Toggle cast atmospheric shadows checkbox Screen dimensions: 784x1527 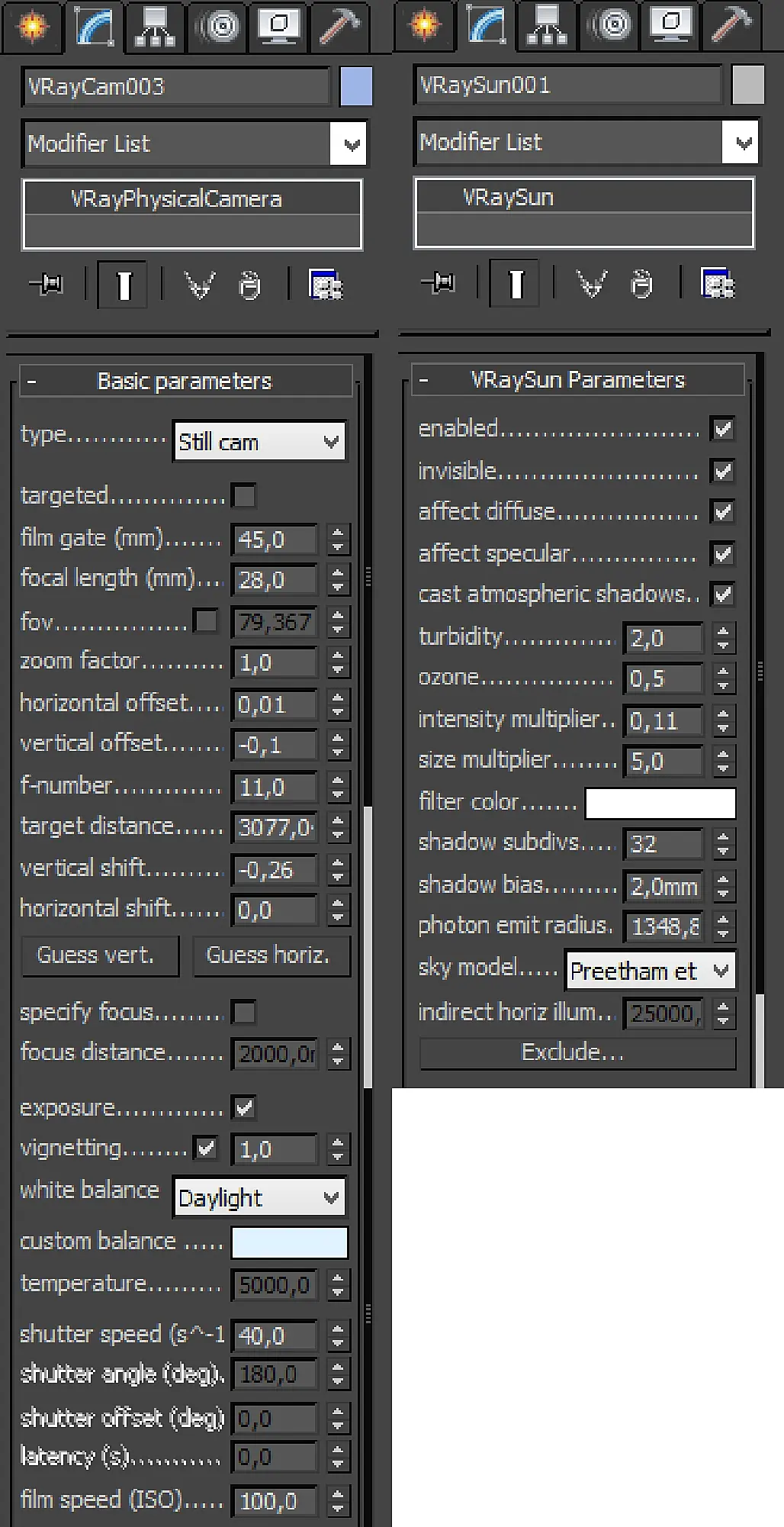coord(722,594)
